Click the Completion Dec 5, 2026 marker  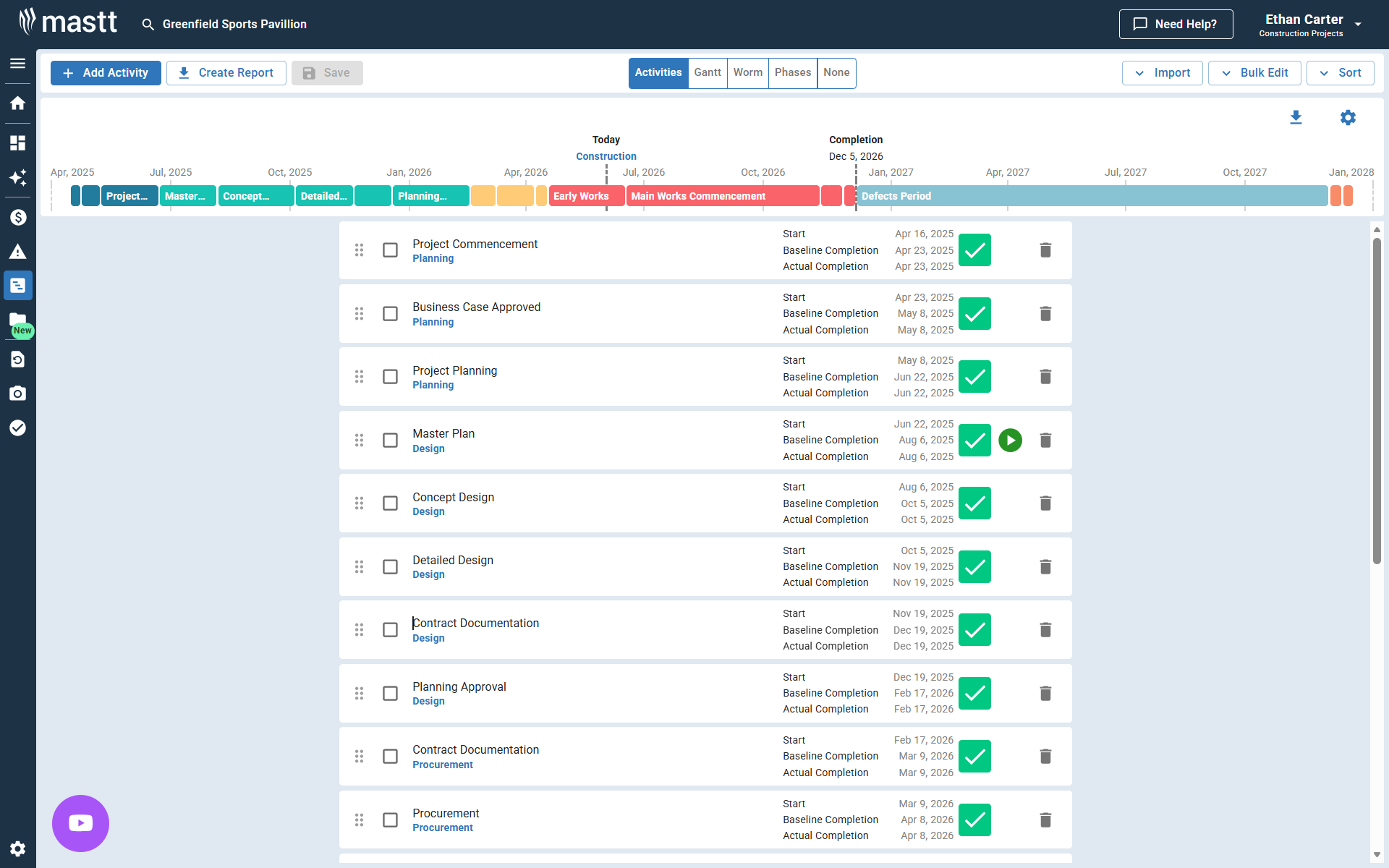click(x=856, y=148)
